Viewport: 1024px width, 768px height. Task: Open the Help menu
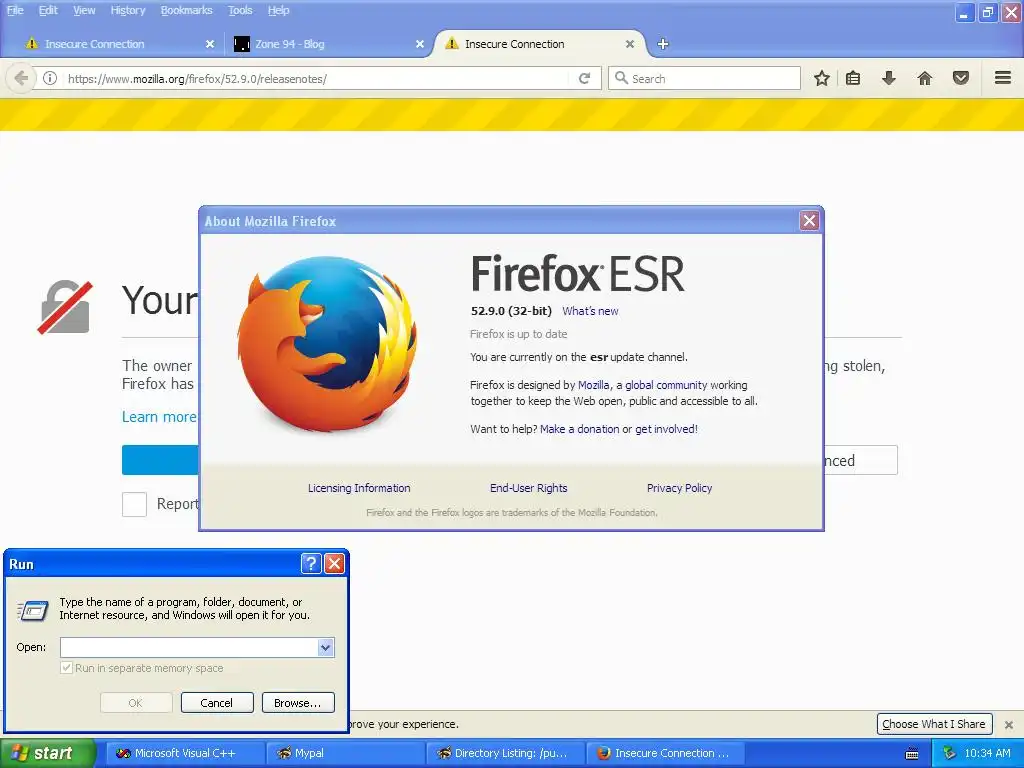[x=278, y=10]
